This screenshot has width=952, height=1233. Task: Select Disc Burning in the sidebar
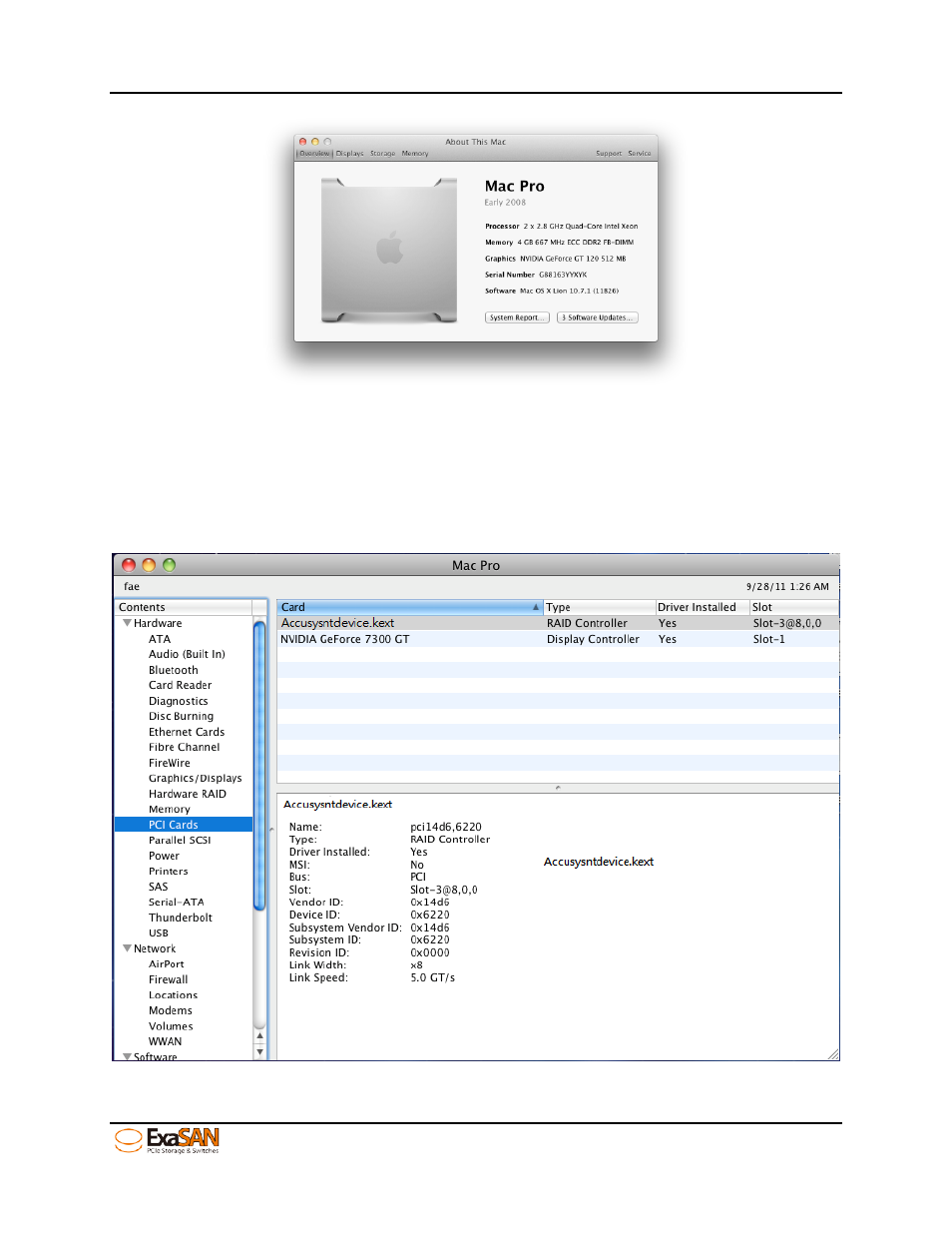(x=181, y=716)
